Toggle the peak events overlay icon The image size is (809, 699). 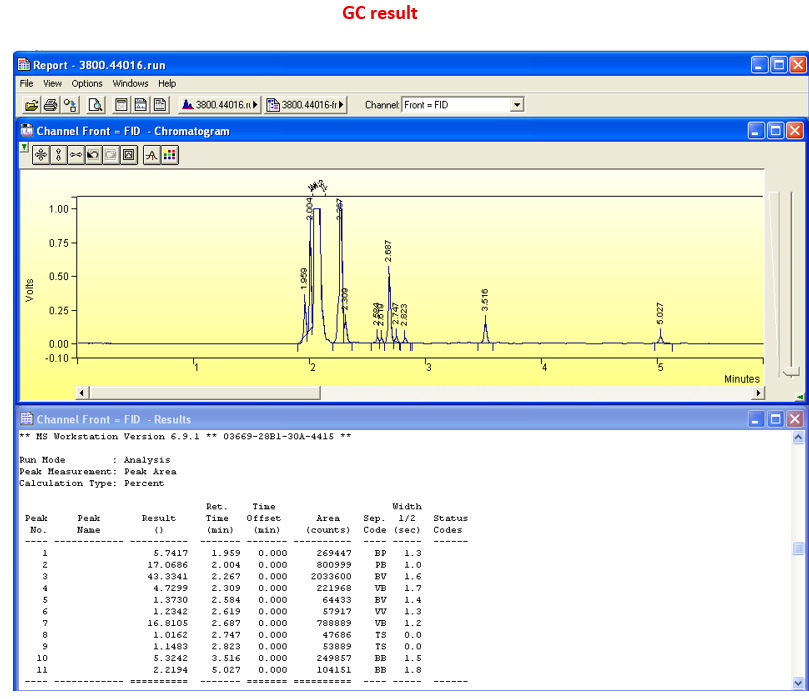pyautogui.click(x=151, y=155)
